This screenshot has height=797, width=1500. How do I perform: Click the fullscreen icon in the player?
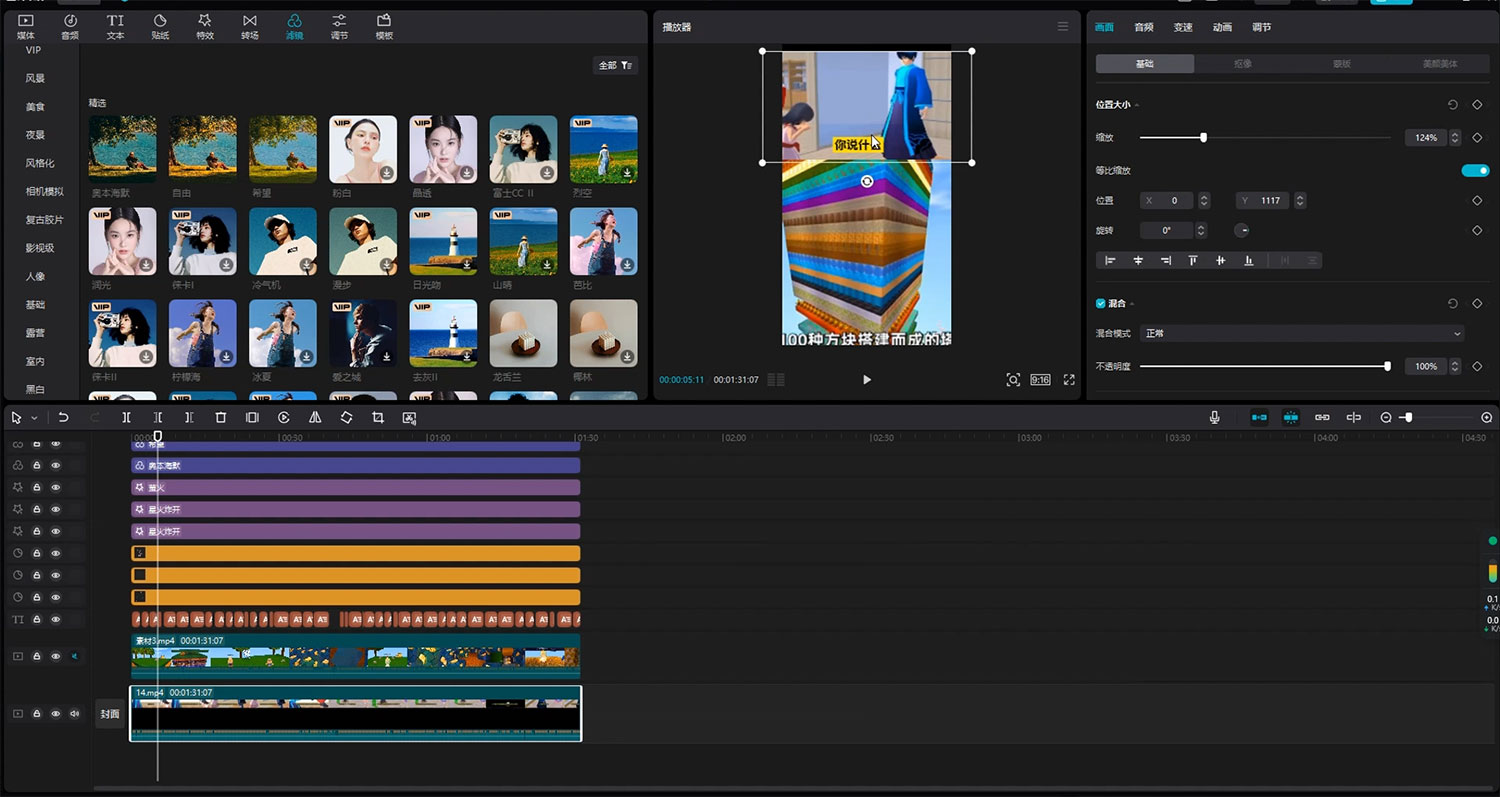1069,380
